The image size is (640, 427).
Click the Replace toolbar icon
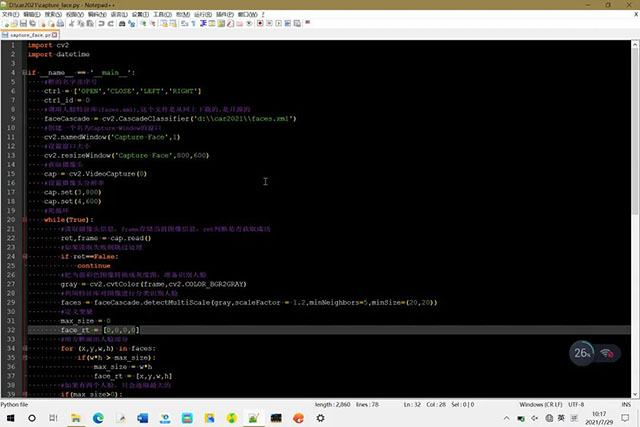131,24
